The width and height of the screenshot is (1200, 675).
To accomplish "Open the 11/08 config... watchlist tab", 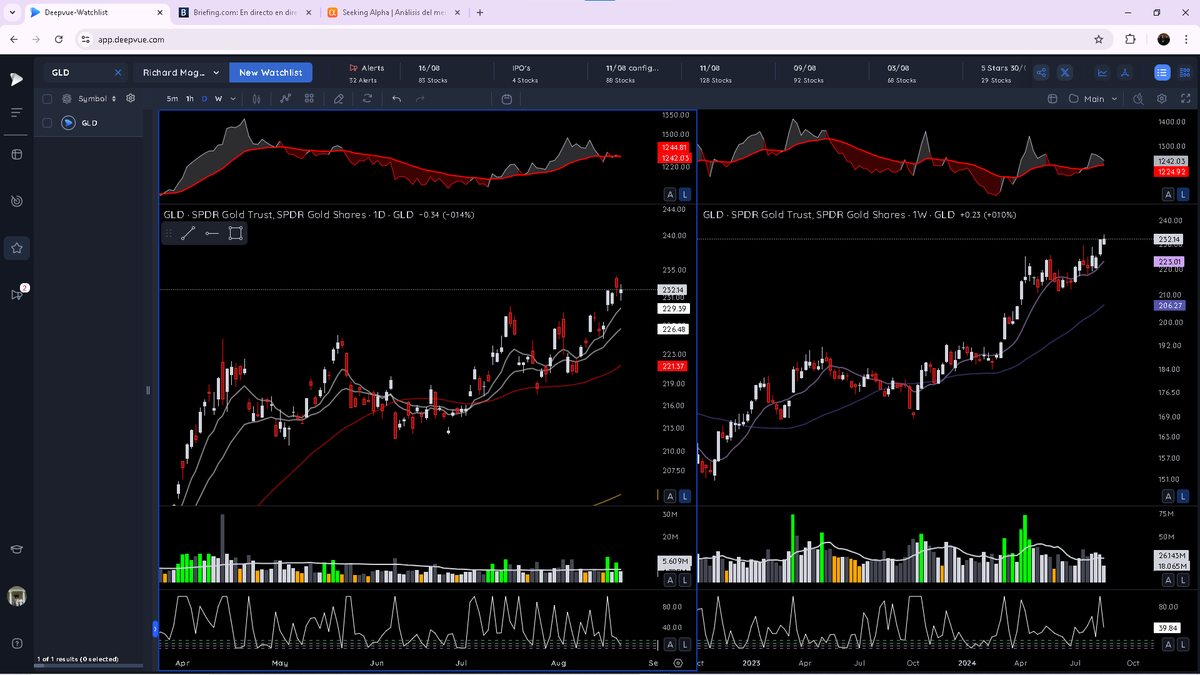I will (x=632, y=73).
